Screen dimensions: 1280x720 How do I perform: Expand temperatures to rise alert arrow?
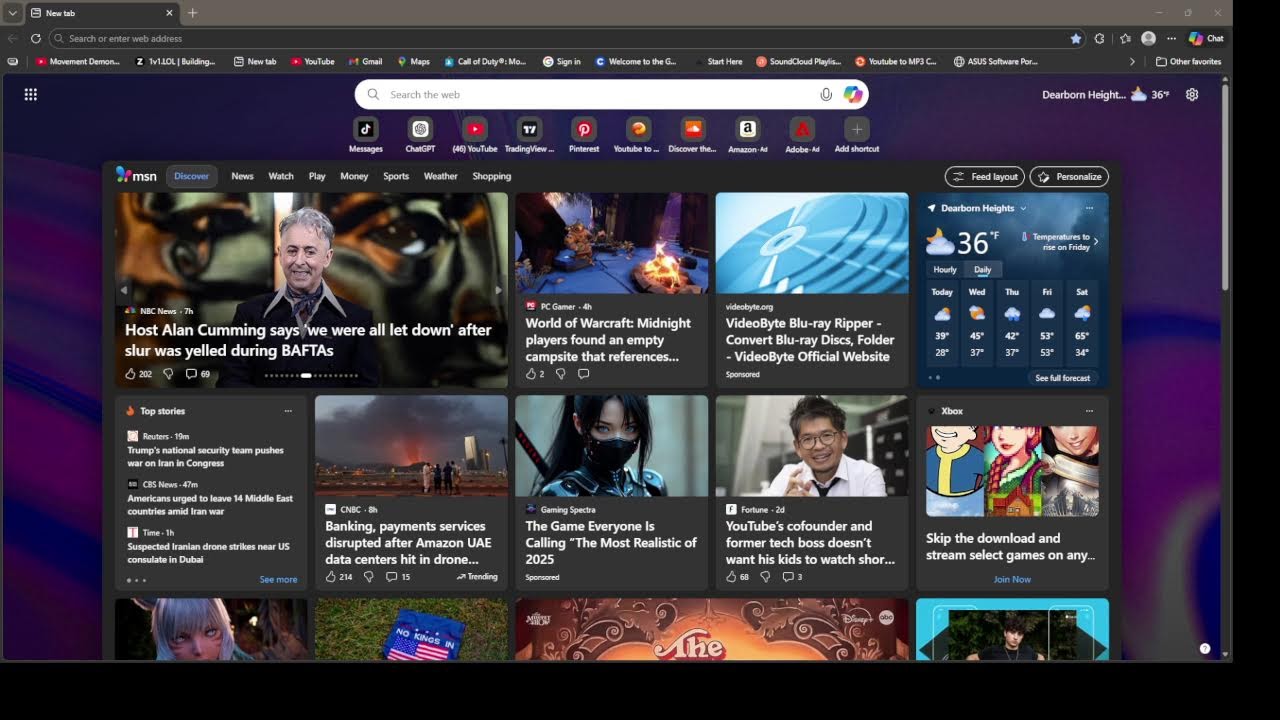click(1096, 241)
